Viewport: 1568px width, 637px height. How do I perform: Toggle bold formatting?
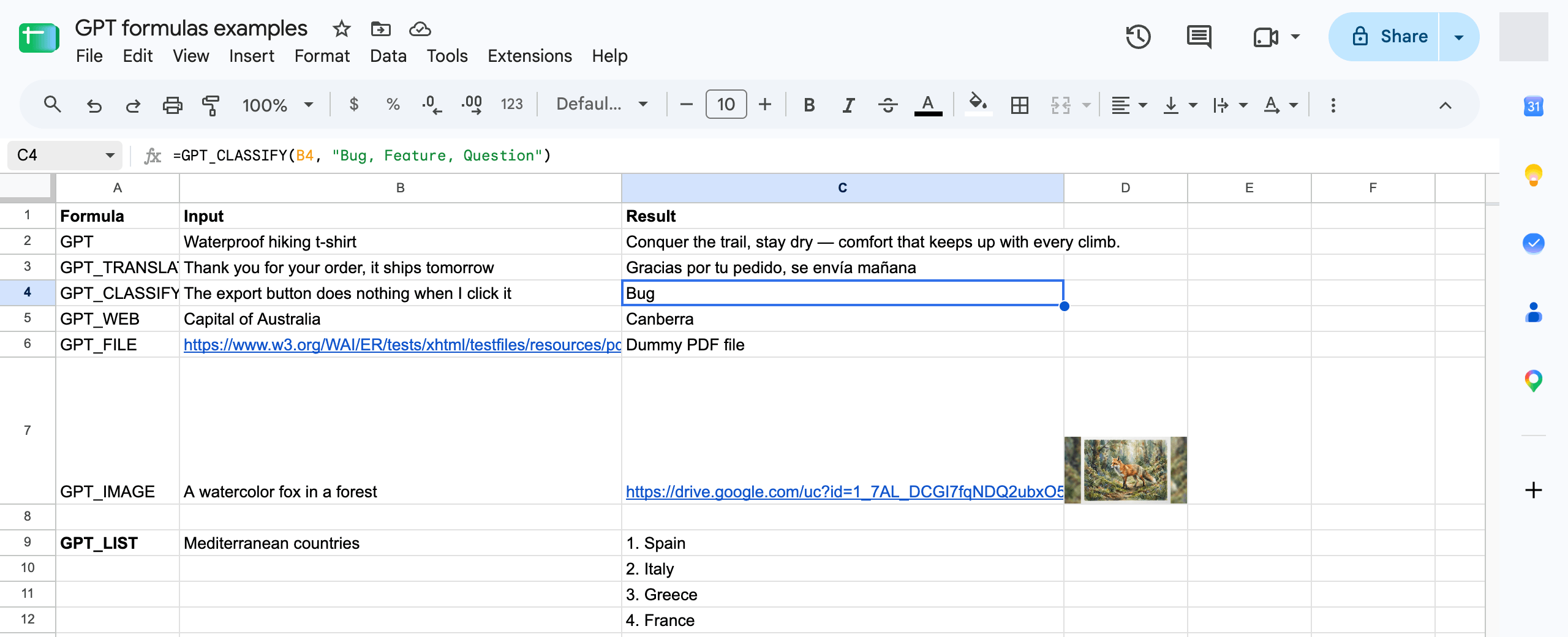(809, 105)
